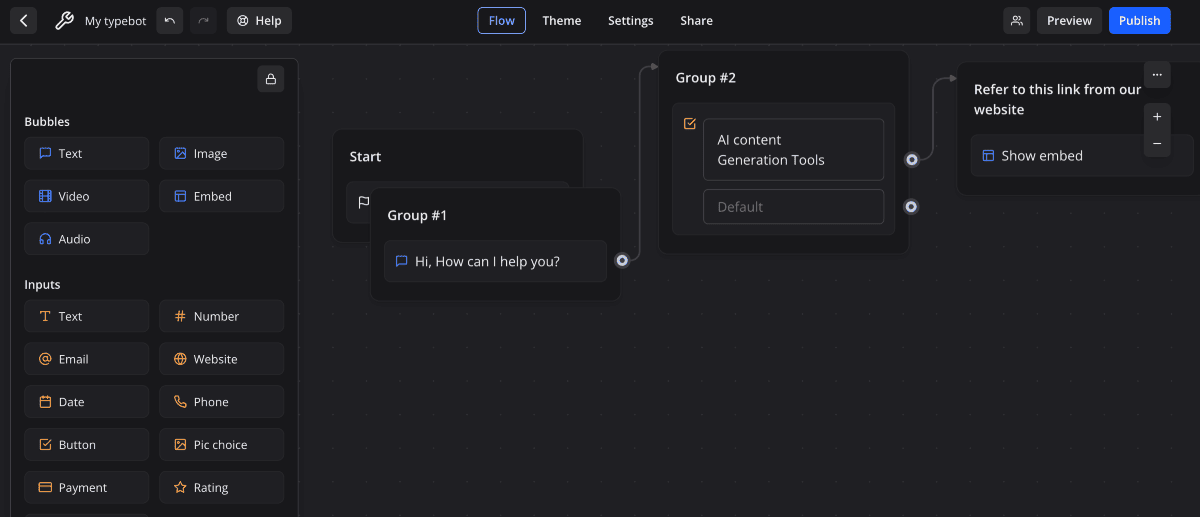Open the Settings tab

click(630, 21)
